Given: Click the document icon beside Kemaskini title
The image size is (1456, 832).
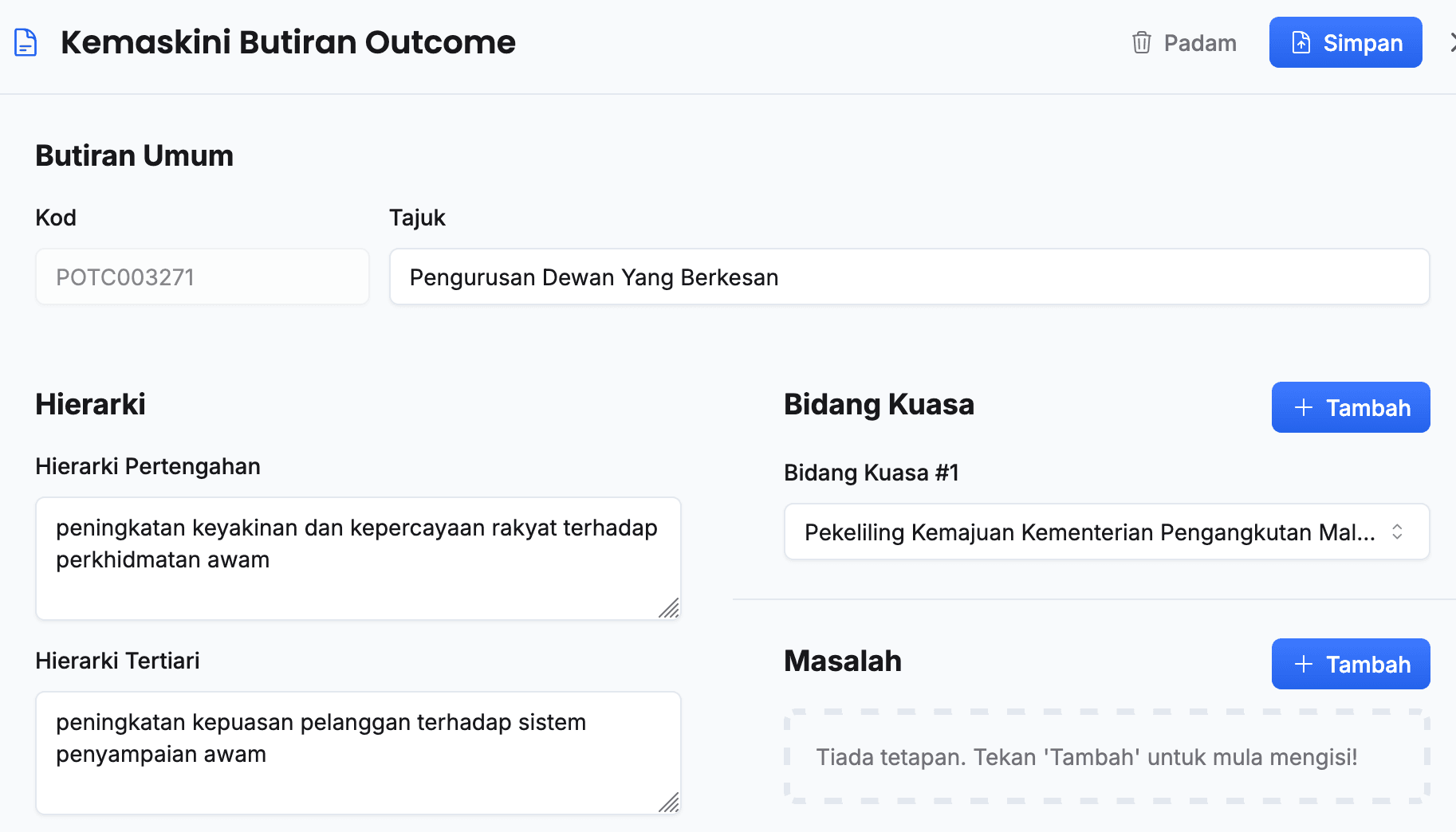Looking at the screenshot, I should click(26, 42).
